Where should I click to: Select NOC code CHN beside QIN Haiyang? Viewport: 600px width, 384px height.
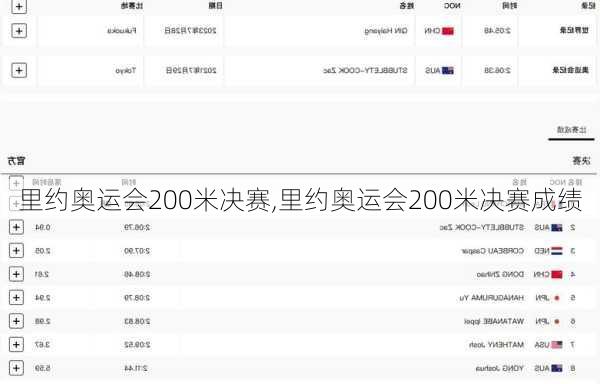click(432, 31)
